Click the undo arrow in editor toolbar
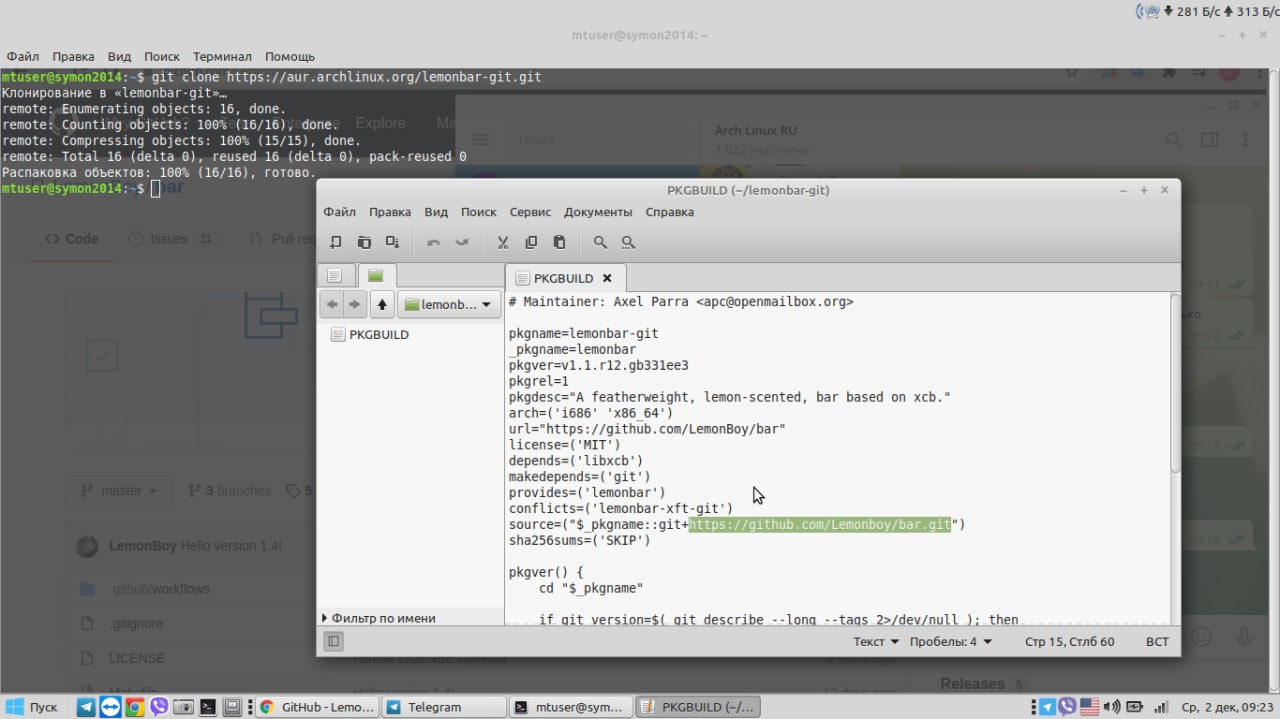 pos(433,242)
